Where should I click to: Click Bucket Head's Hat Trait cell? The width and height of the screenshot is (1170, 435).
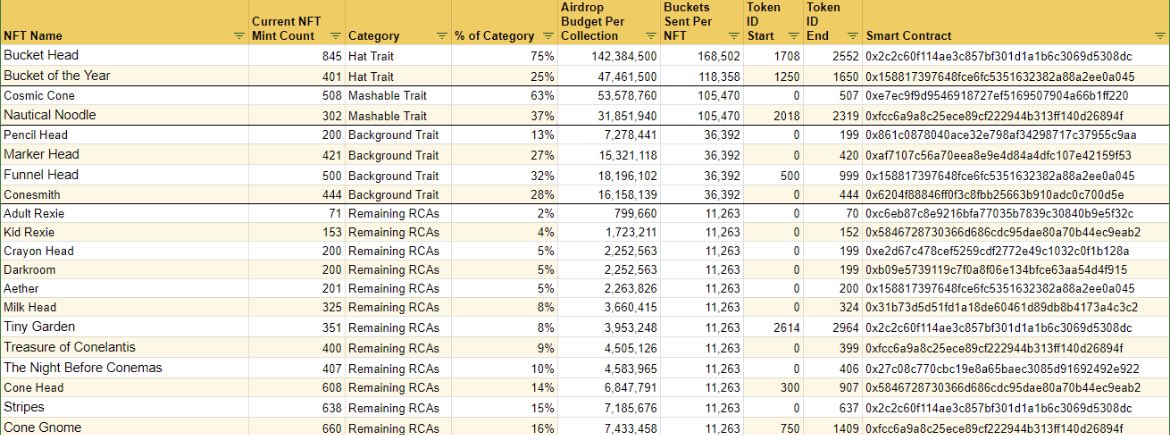coord(398,56)
